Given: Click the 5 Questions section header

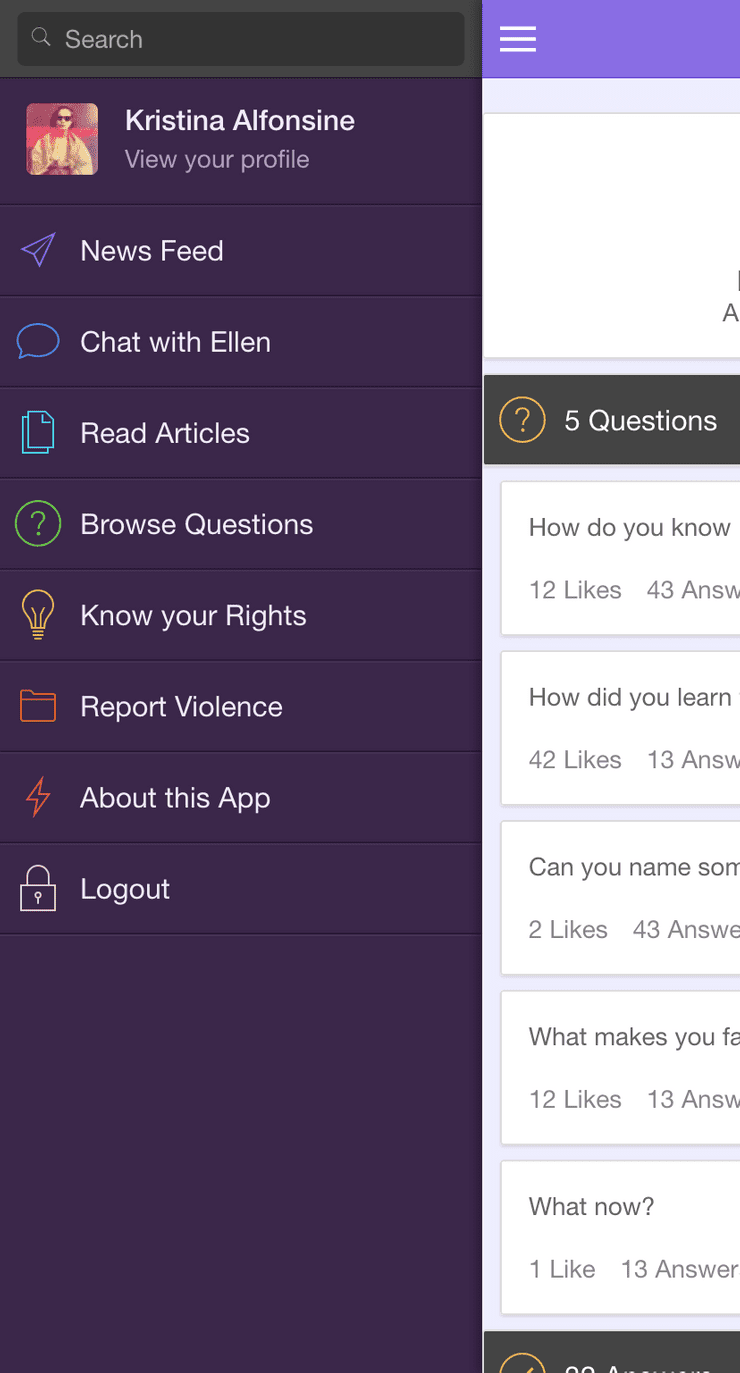Looking at the screenshot, I should pyautogui.click(x=612, y=420).
